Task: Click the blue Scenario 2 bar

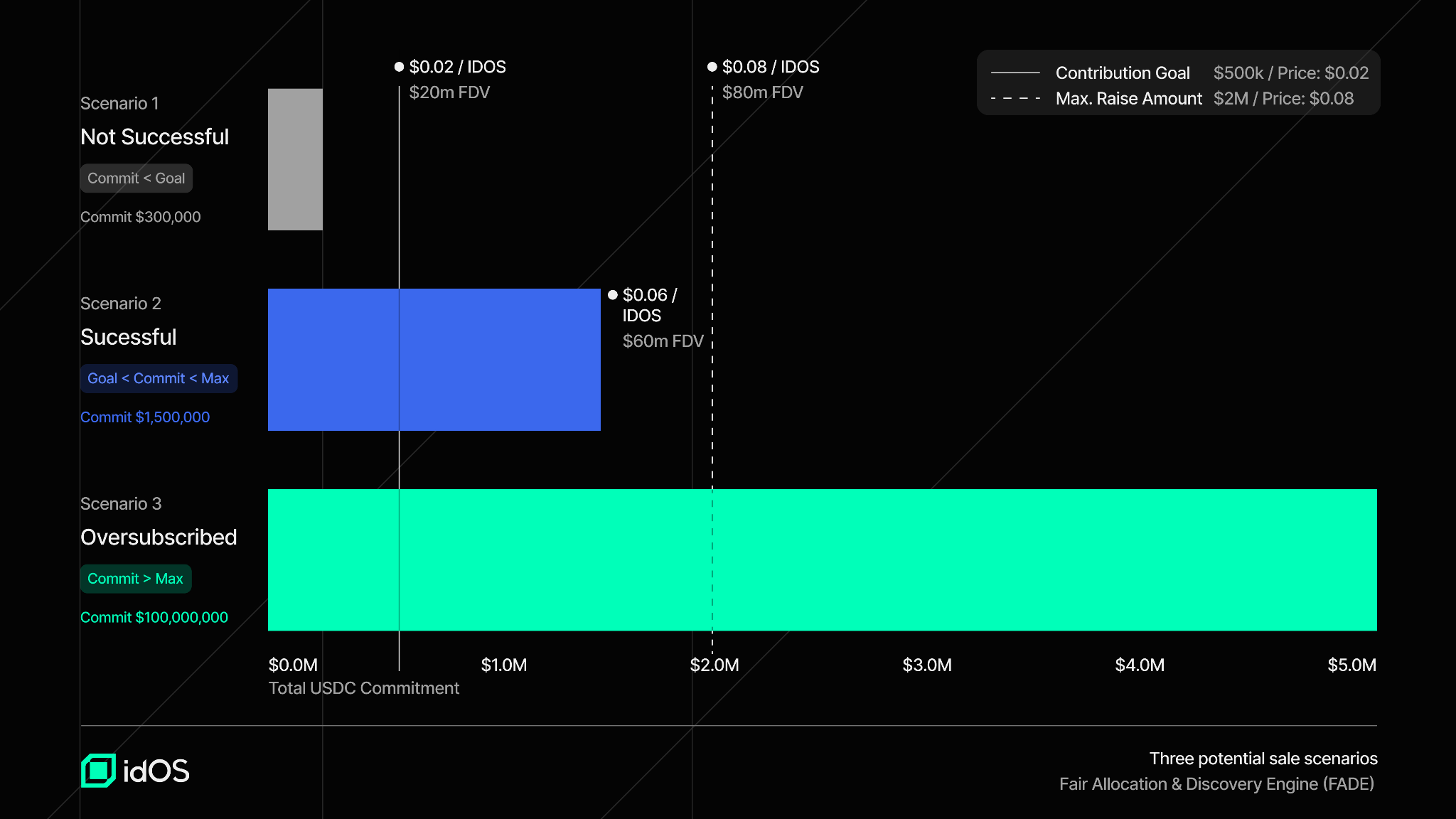Action: (x=434, y=360)
